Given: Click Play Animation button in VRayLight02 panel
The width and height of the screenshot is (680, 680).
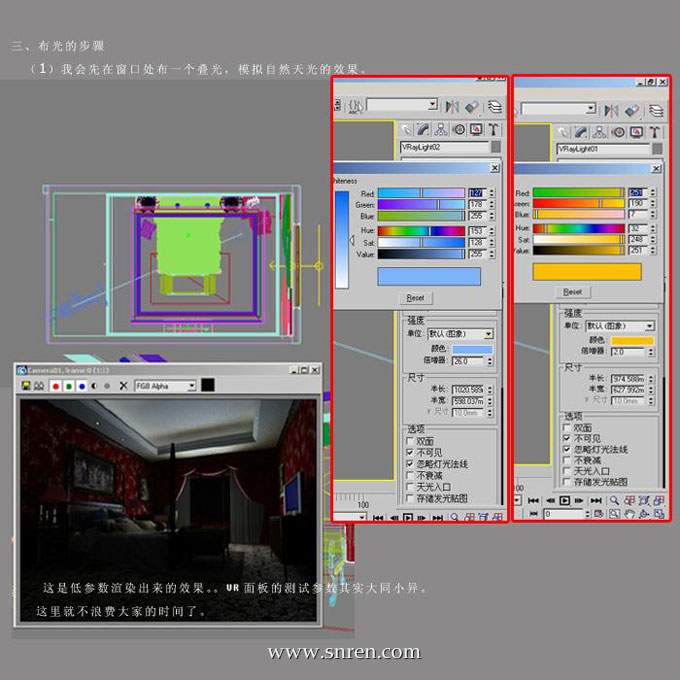Looking at the screenshot, I should point(408,517).
